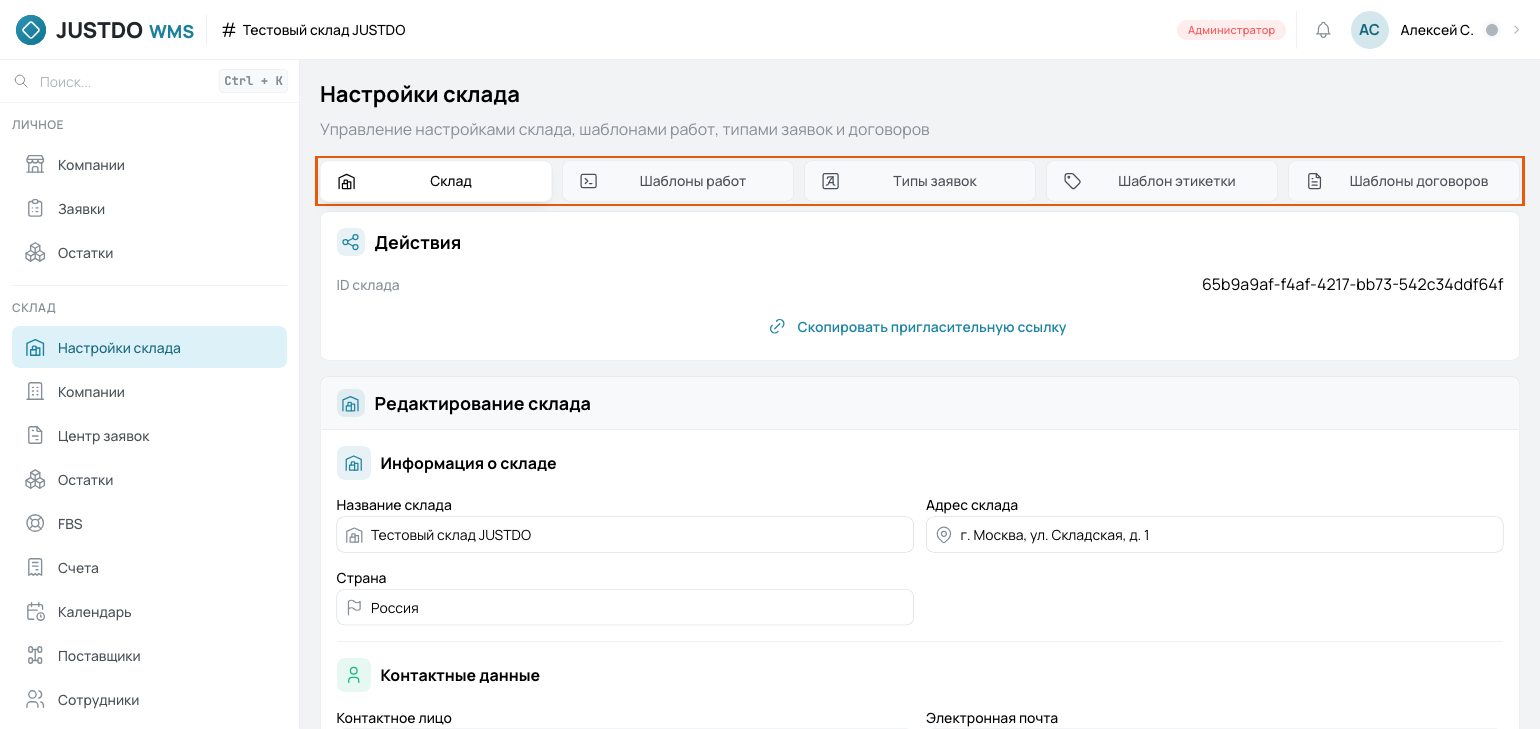This screenshot has height=729, width=1540.
Task: Click the Администратор role badge
Action: [x=1231, y=30]
